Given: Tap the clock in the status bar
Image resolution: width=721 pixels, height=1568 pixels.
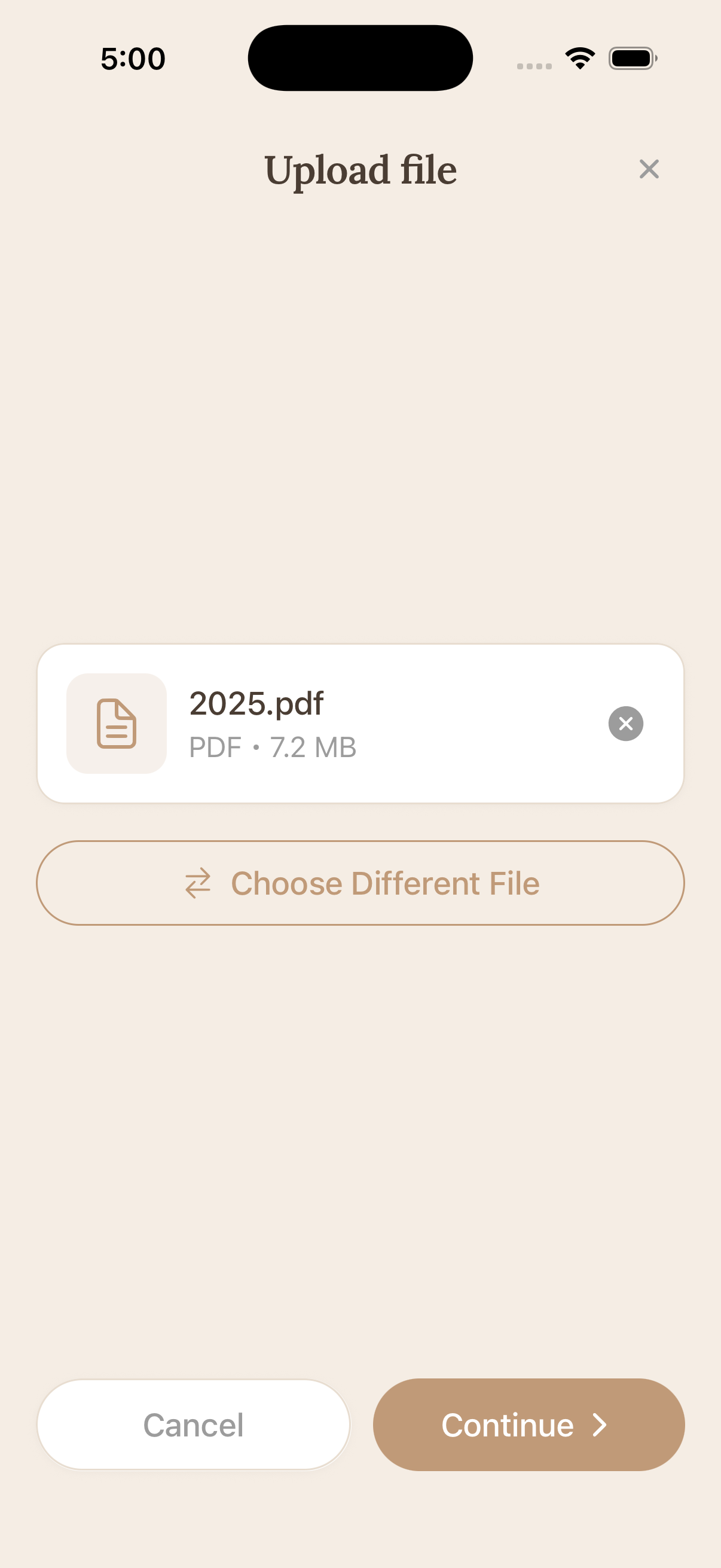Looking at the screenshot, I should (x=132, y=58).
